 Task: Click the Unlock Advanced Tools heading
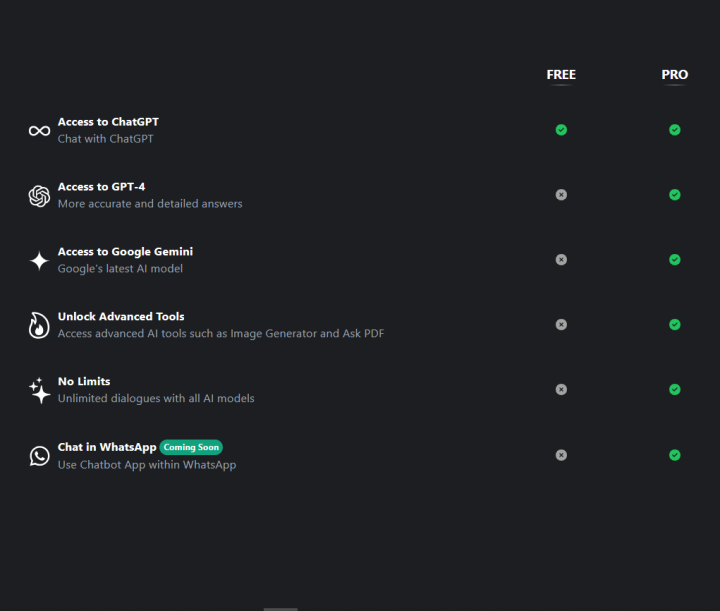click(121, 317)
